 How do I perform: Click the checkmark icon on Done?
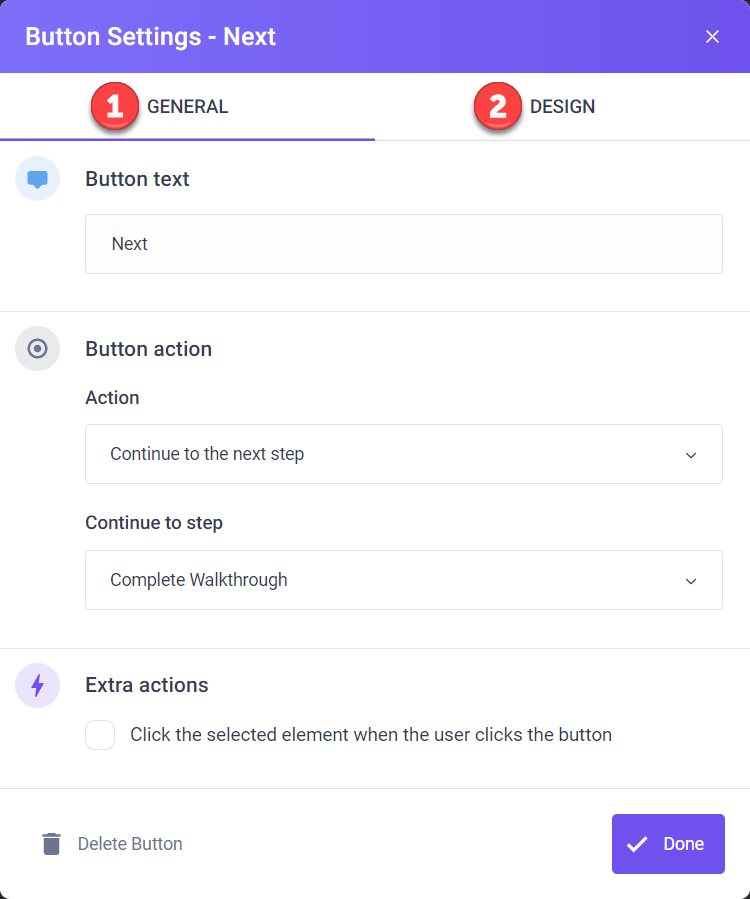[637, 844]
